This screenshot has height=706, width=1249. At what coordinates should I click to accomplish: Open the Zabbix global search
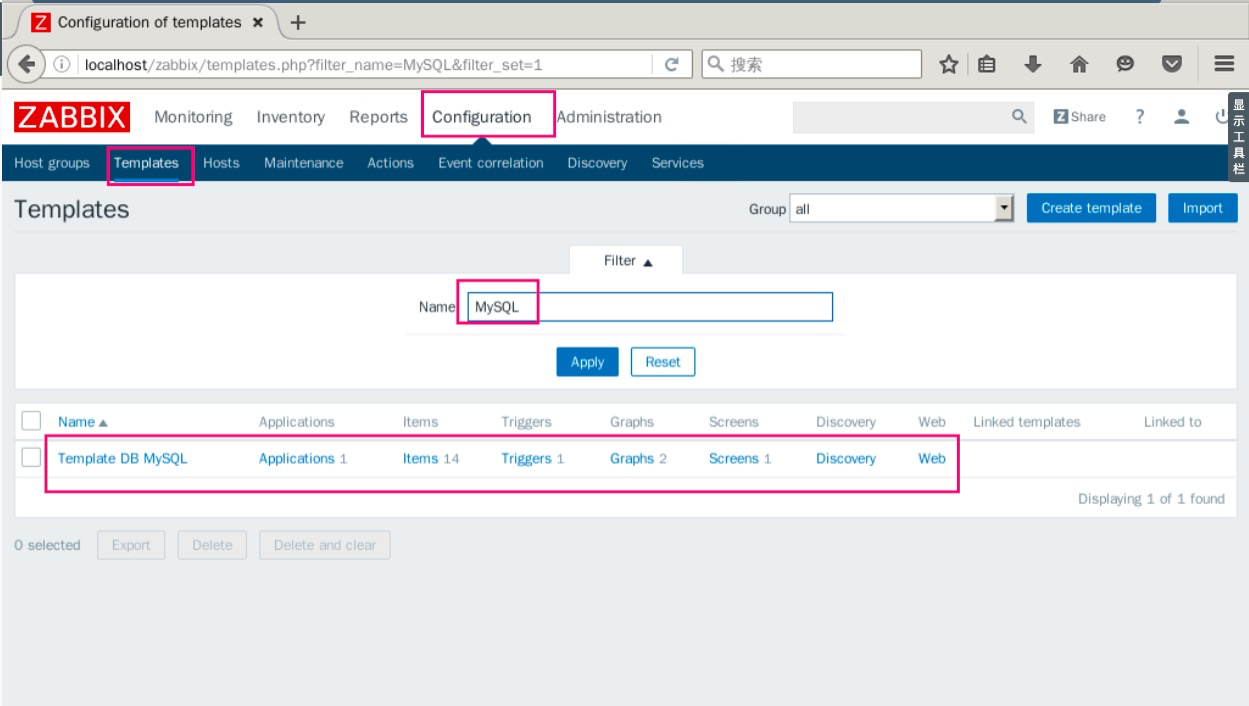[x=1019, y=116]
